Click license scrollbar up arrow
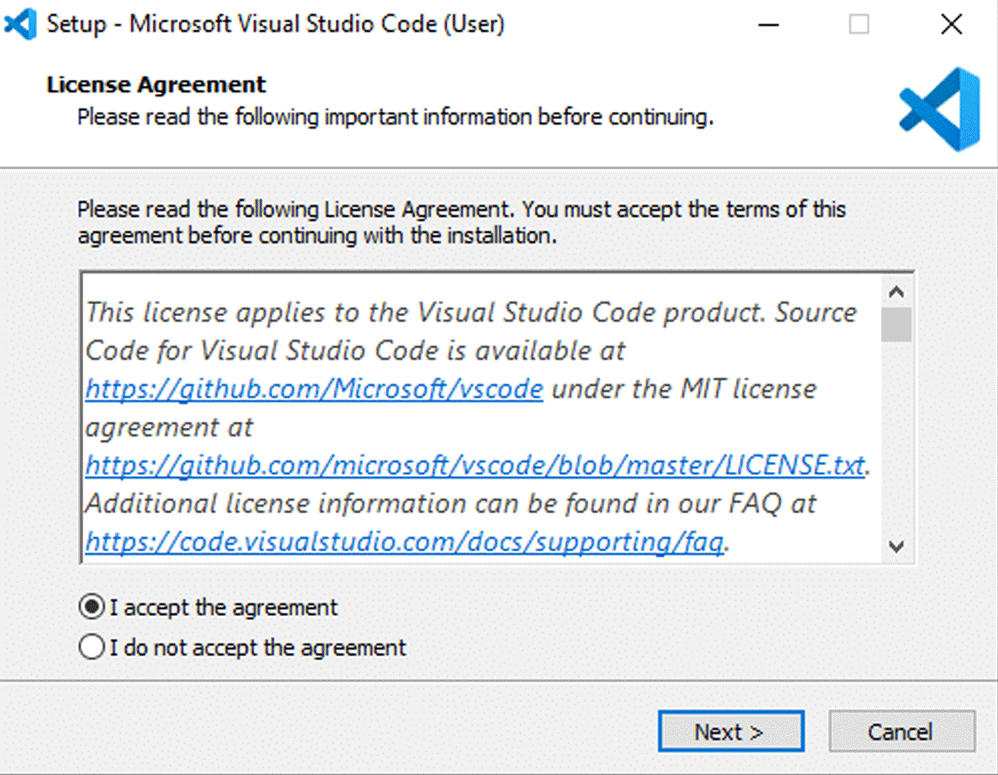The height and width of the screenshot is (775, 998). tap(897, 292)
